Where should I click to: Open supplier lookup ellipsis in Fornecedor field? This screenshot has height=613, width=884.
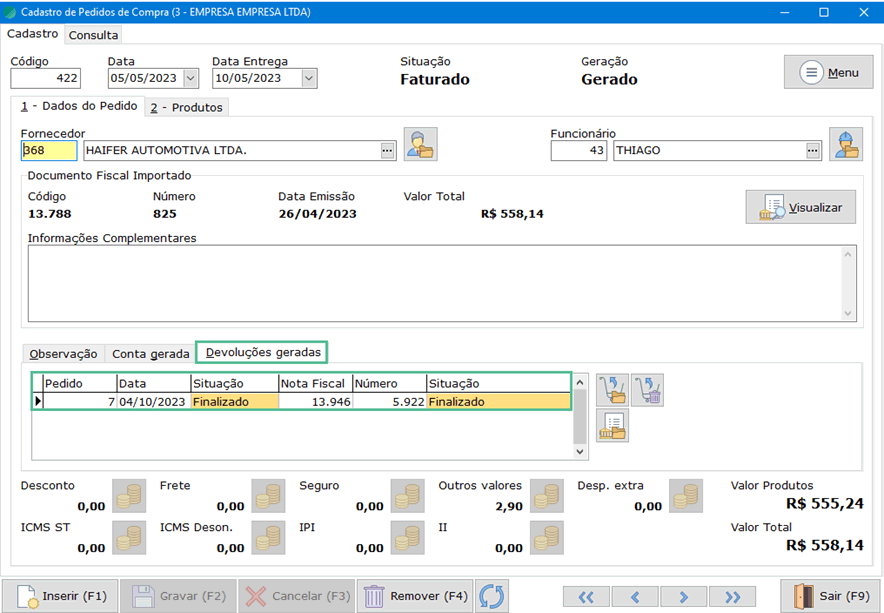click(387, 150)
